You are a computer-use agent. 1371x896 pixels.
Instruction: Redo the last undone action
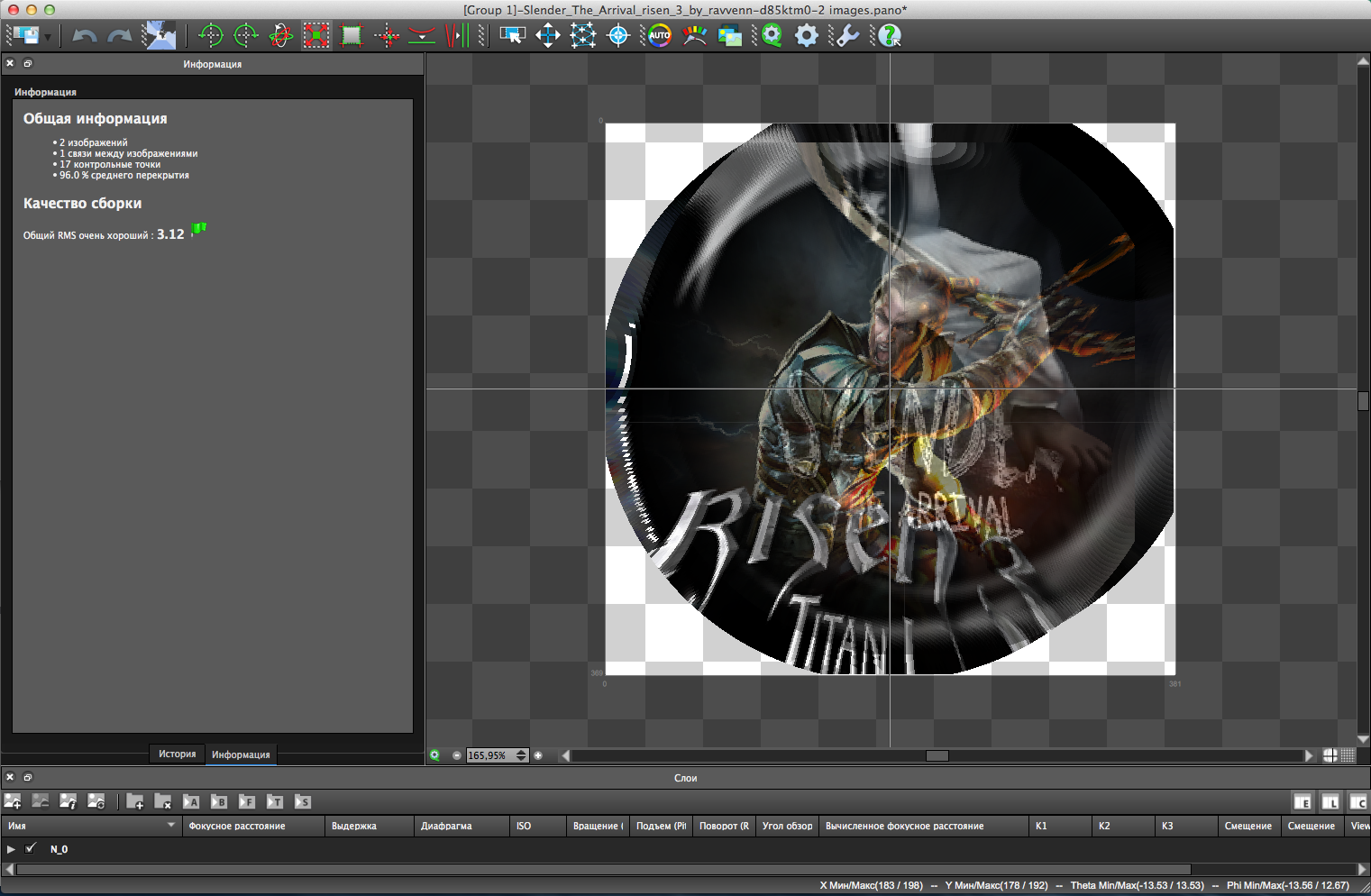click(120, 36)
